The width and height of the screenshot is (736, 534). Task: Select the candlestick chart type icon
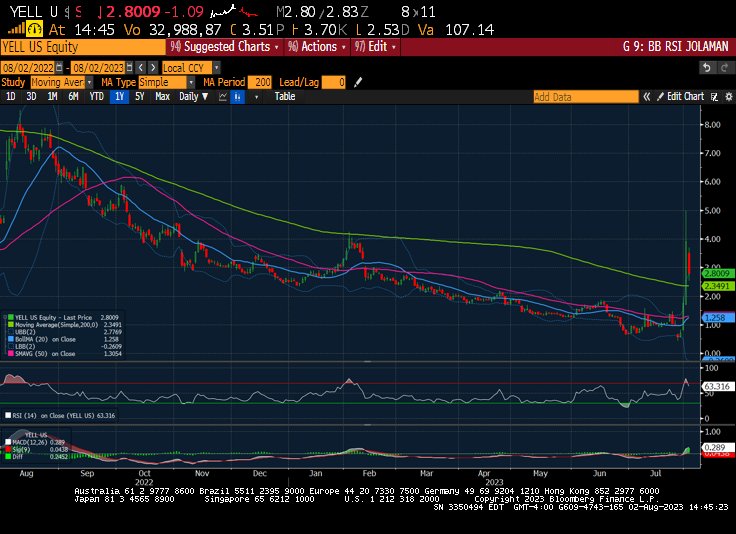click(x=238, y=97)
